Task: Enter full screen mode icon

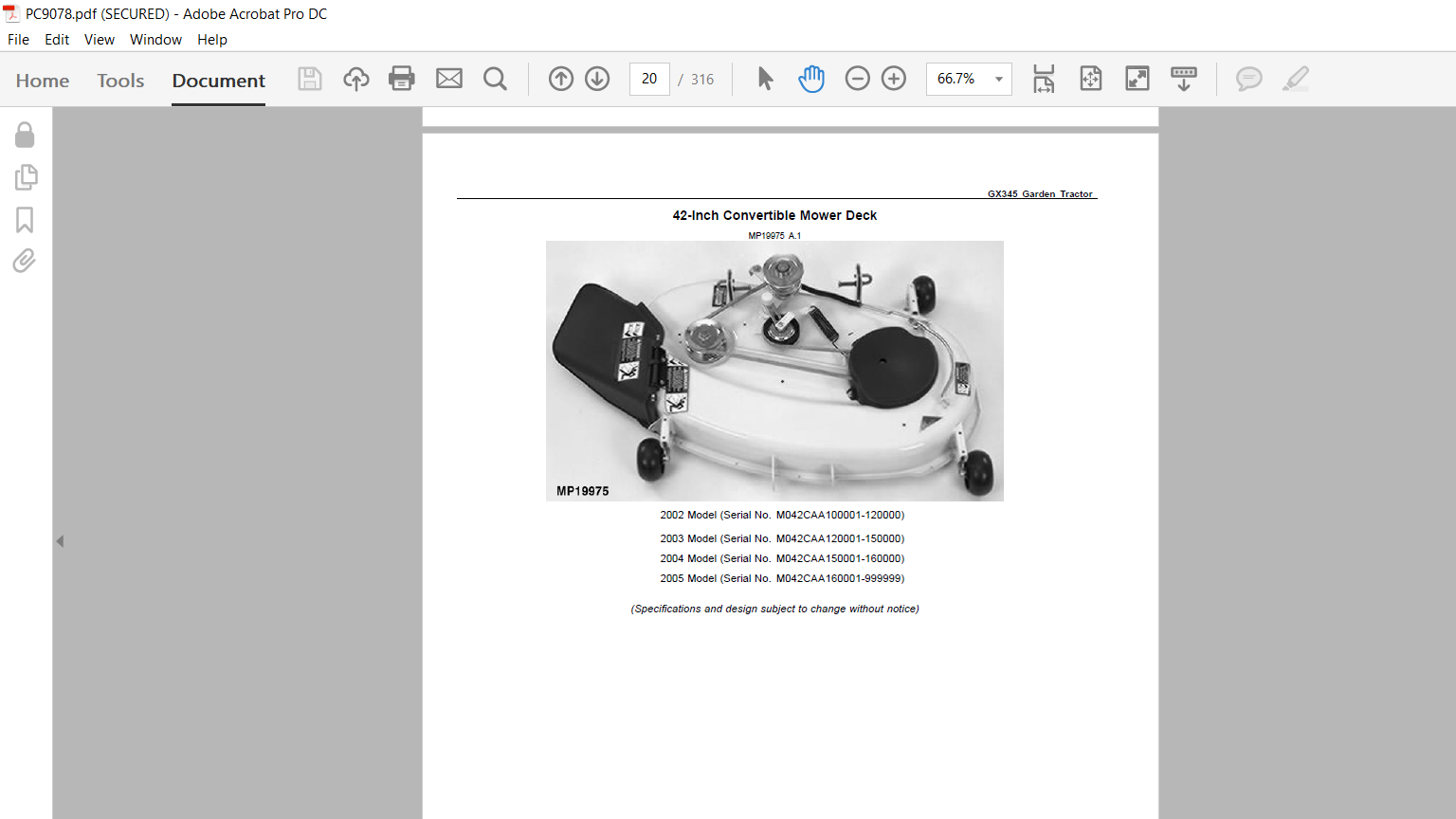Action: [x=1137, y=79]
